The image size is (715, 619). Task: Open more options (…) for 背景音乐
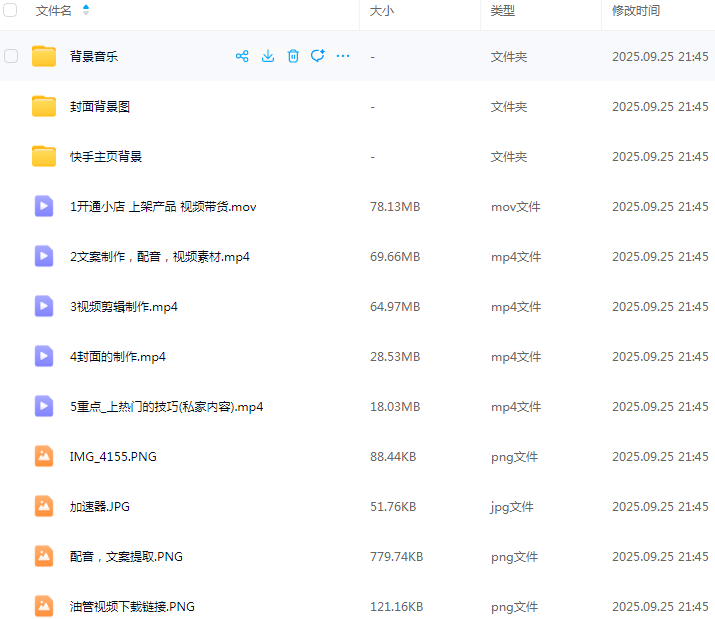[343, 56]
